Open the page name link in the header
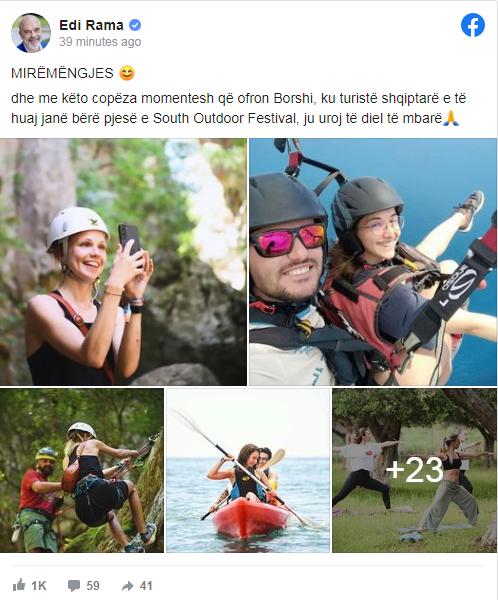 point(91,25)
